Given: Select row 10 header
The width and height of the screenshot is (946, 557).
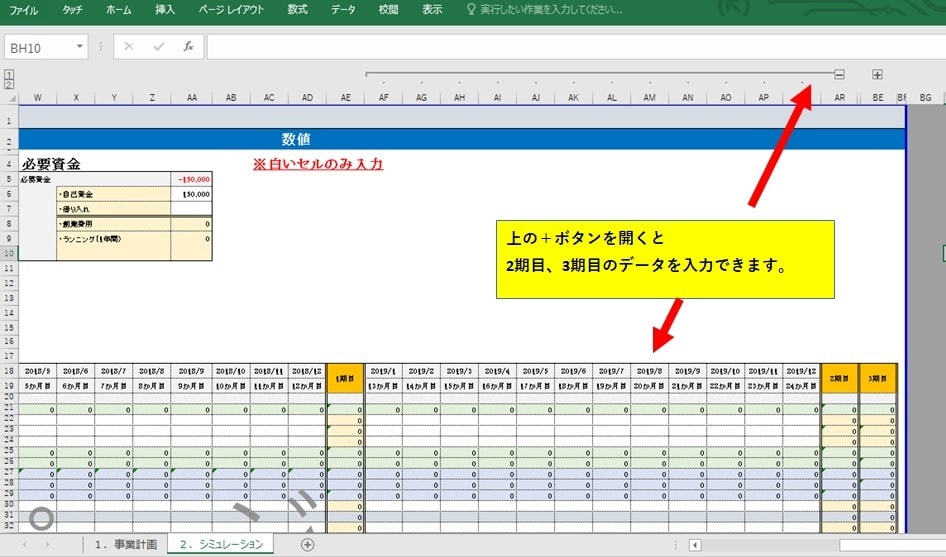Looking at the screenshot, I should point(9,253).
